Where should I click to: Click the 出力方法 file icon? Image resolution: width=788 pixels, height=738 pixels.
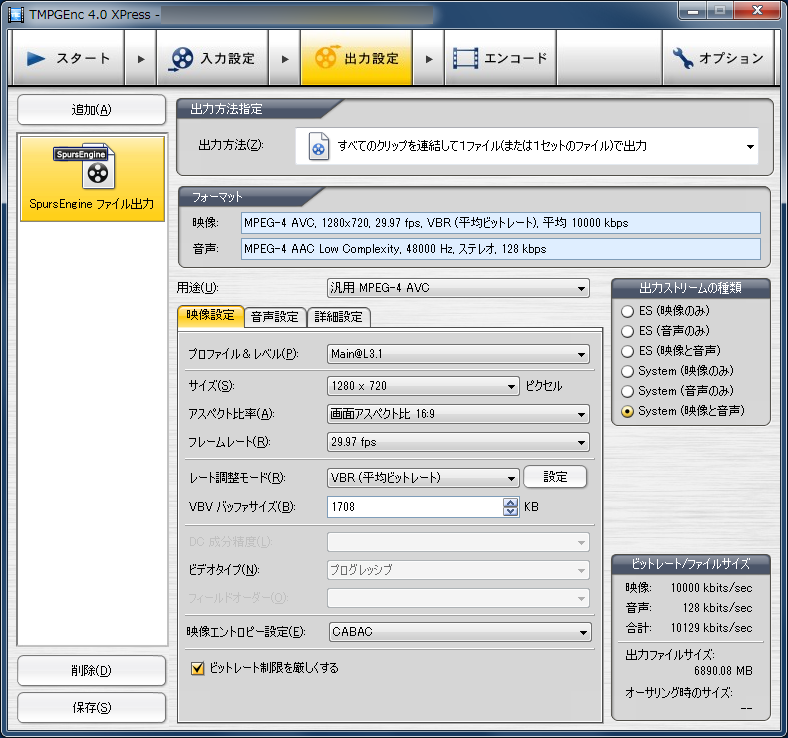[x=319, y=146]
